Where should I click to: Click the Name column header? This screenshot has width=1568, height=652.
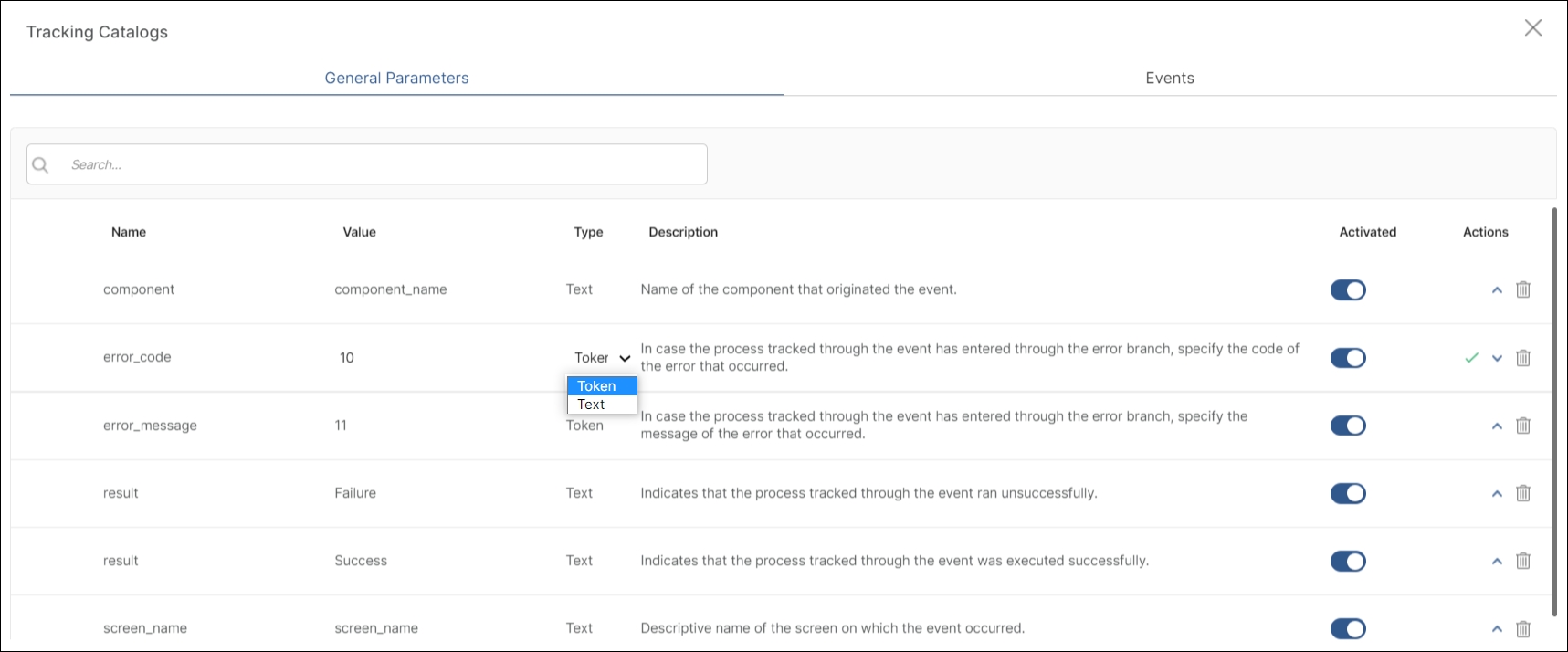coord(129,232)
